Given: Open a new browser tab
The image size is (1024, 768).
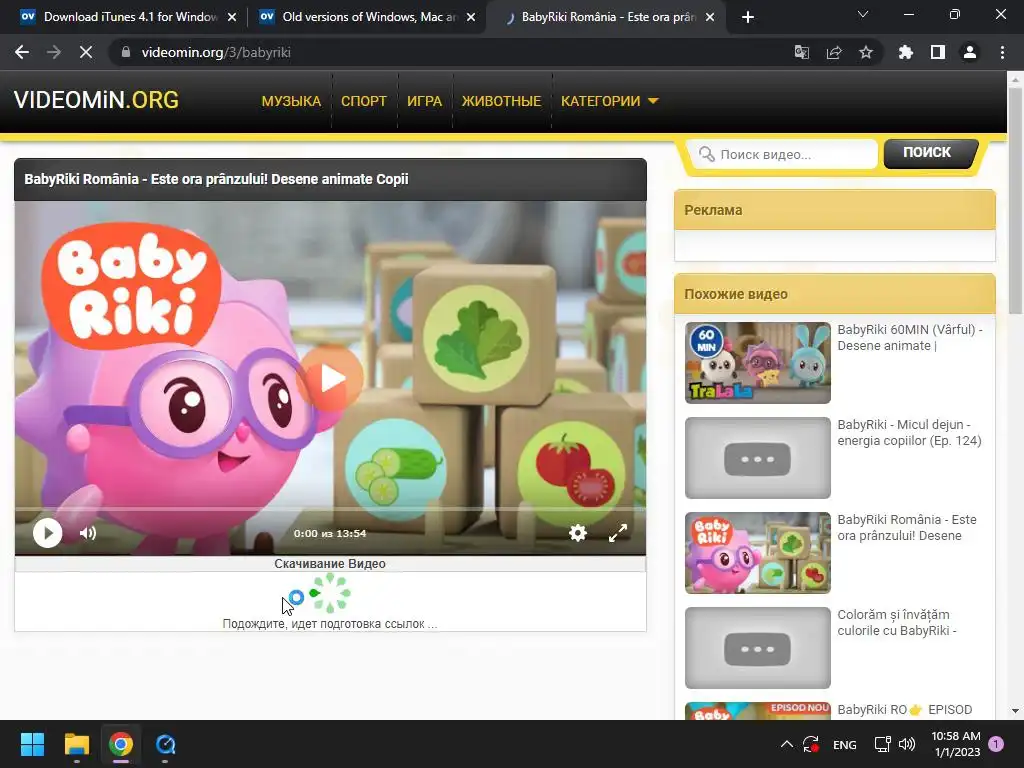Looking at the screenshot, I should [x=748, y=17].
